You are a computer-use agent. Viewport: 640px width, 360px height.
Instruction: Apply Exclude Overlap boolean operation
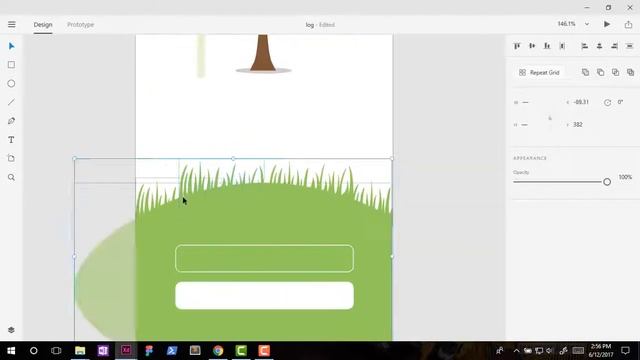pyautogui.click(x=631, y=72)
